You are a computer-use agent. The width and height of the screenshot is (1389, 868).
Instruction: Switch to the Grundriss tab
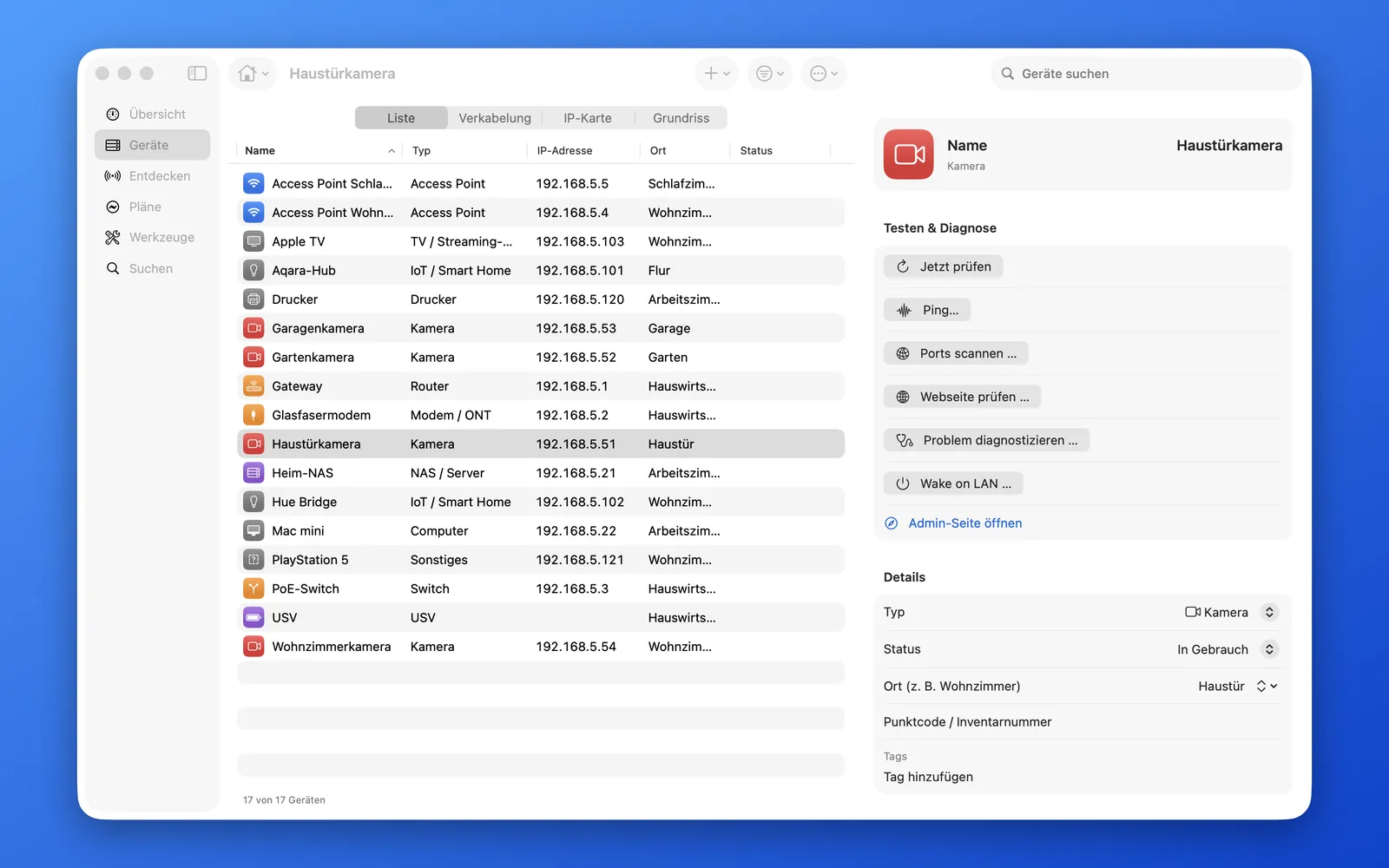[681, 118]
